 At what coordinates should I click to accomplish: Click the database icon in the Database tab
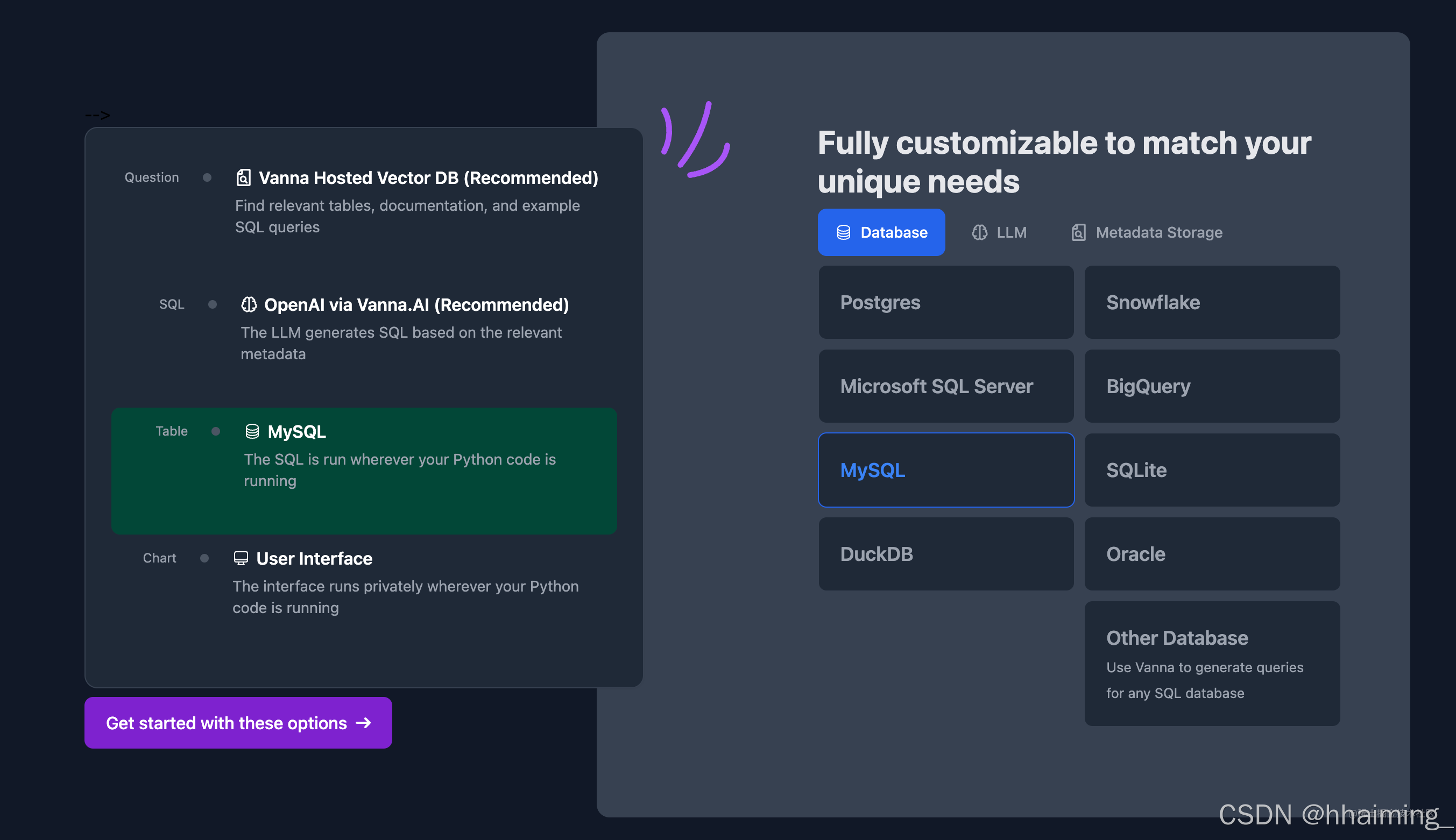pyautogui.click(x=843, y=232)
